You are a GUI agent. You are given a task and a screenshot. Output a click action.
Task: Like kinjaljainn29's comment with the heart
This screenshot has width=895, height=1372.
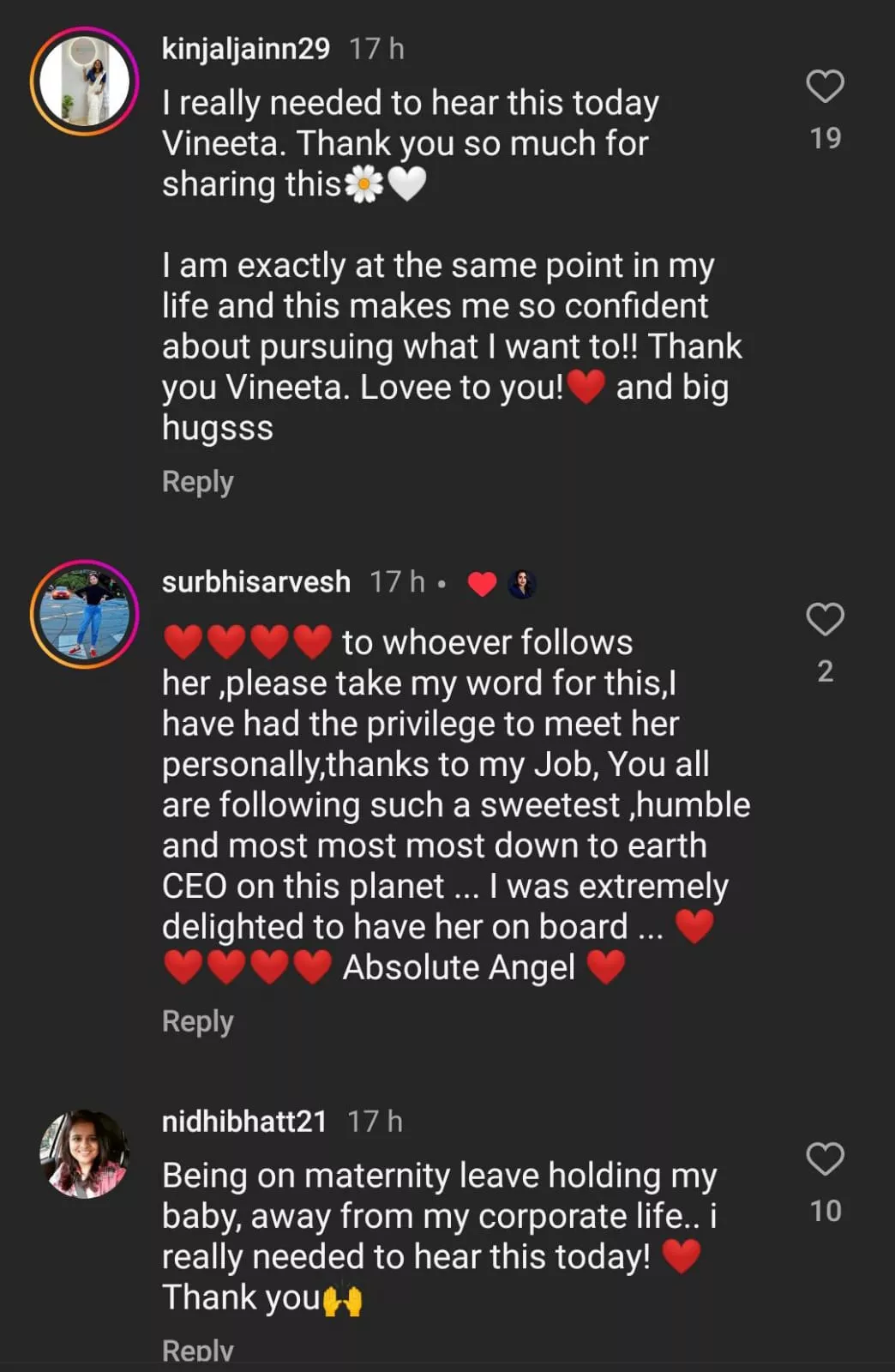pyautogui.click(x=825, y=87)
